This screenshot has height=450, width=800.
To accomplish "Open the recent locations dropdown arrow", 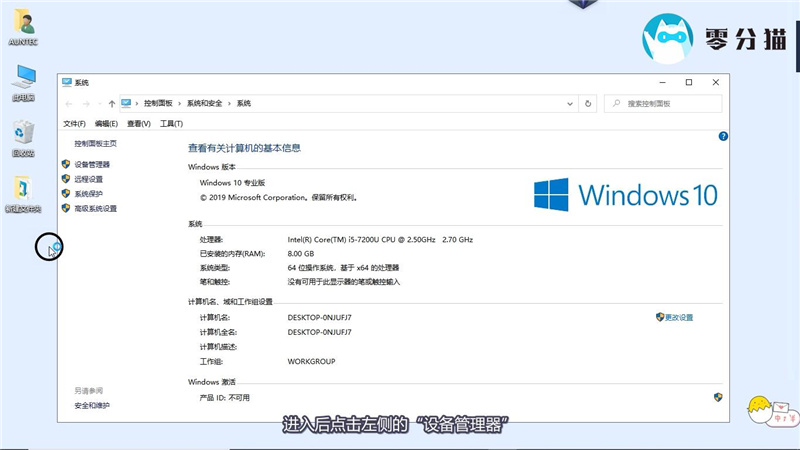I will 99,104.
